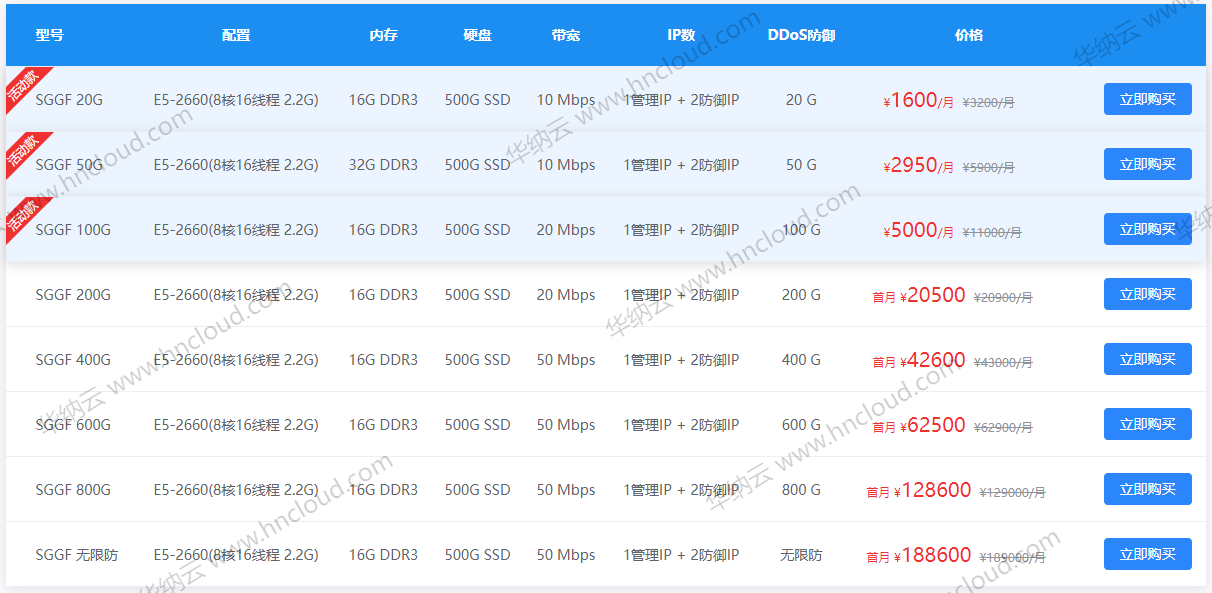Click the 活动款 ribbon on SGGF 100G
Screen dimensions: 1212x593
tap(24, 215)
